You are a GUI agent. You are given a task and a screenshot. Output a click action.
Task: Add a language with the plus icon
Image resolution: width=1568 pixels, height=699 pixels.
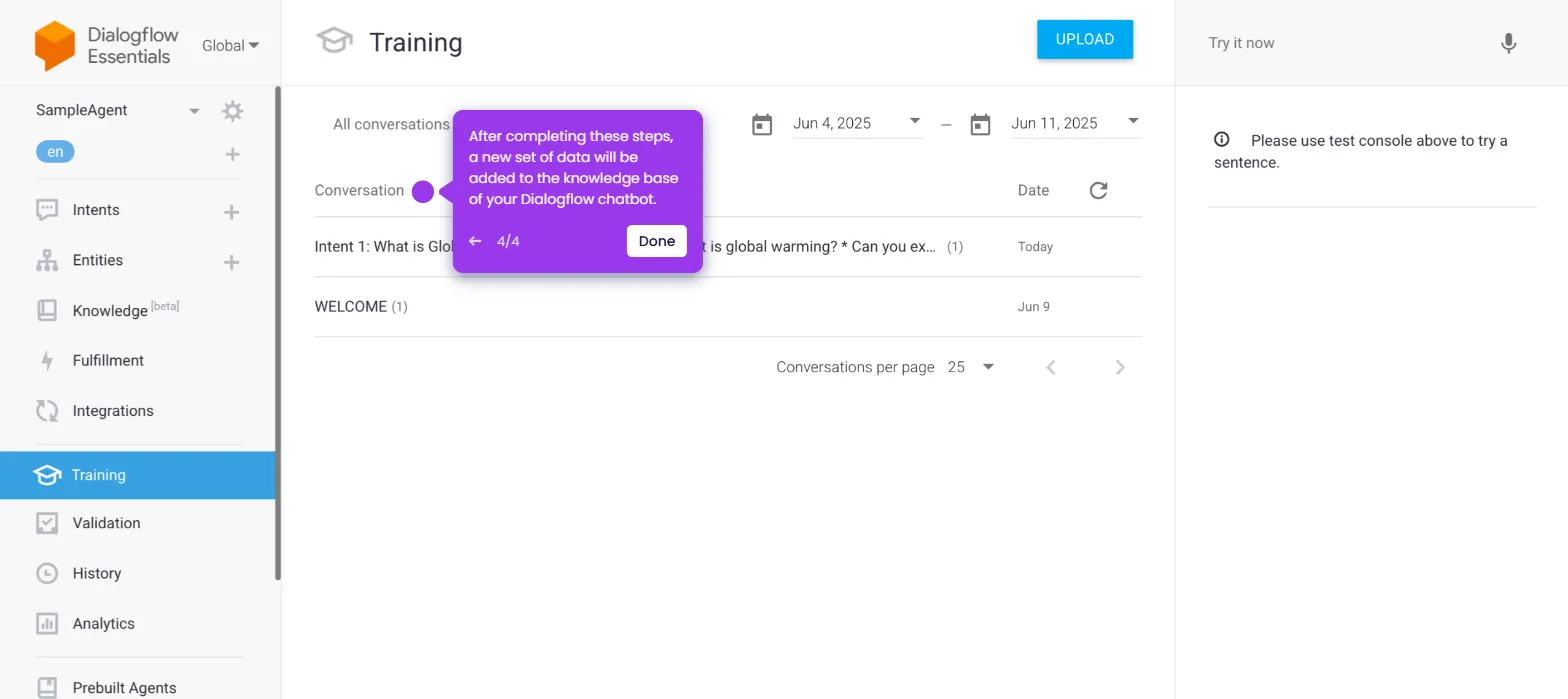232,154
